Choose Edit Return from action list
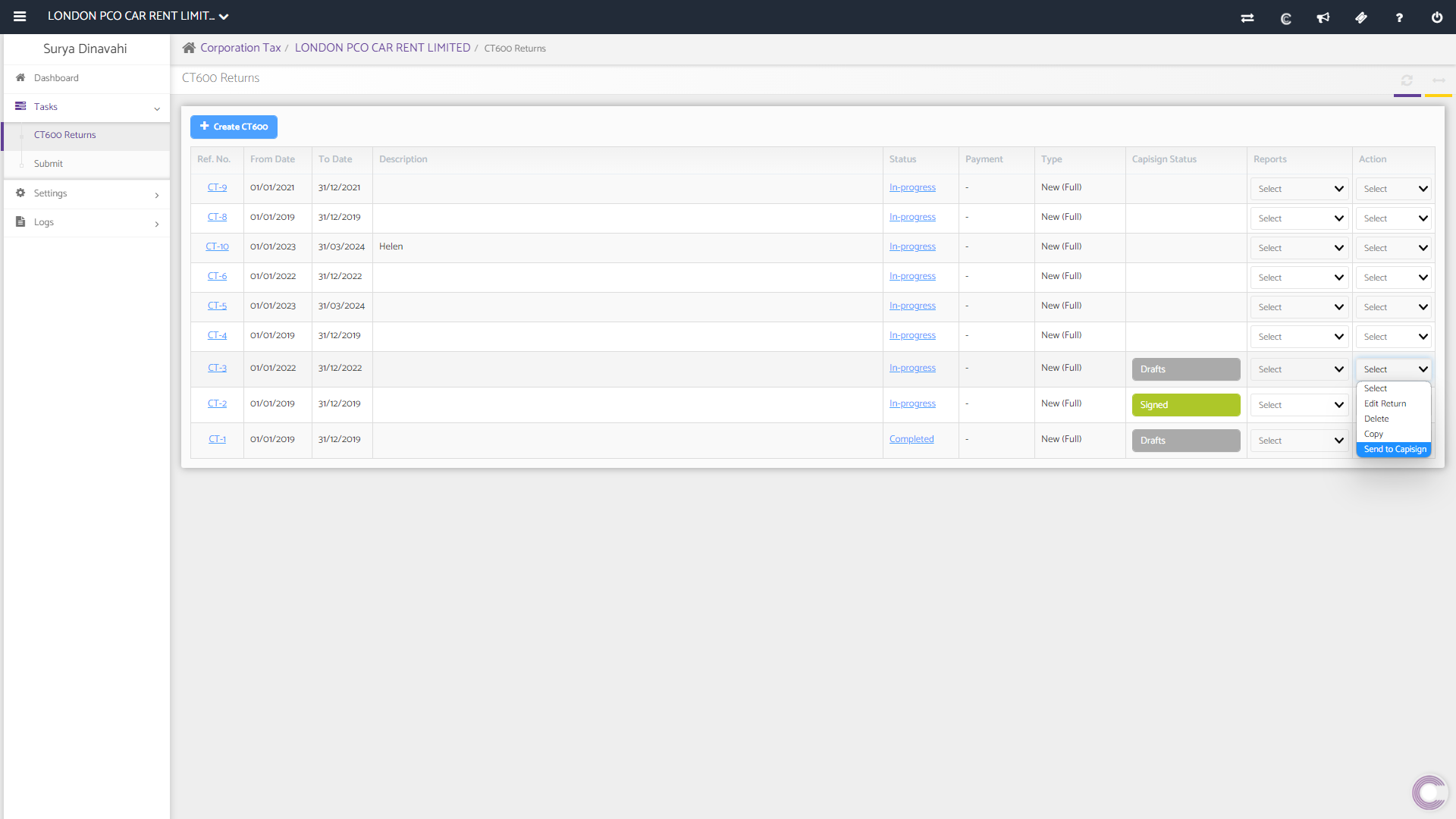 (x=1385, y=403)
